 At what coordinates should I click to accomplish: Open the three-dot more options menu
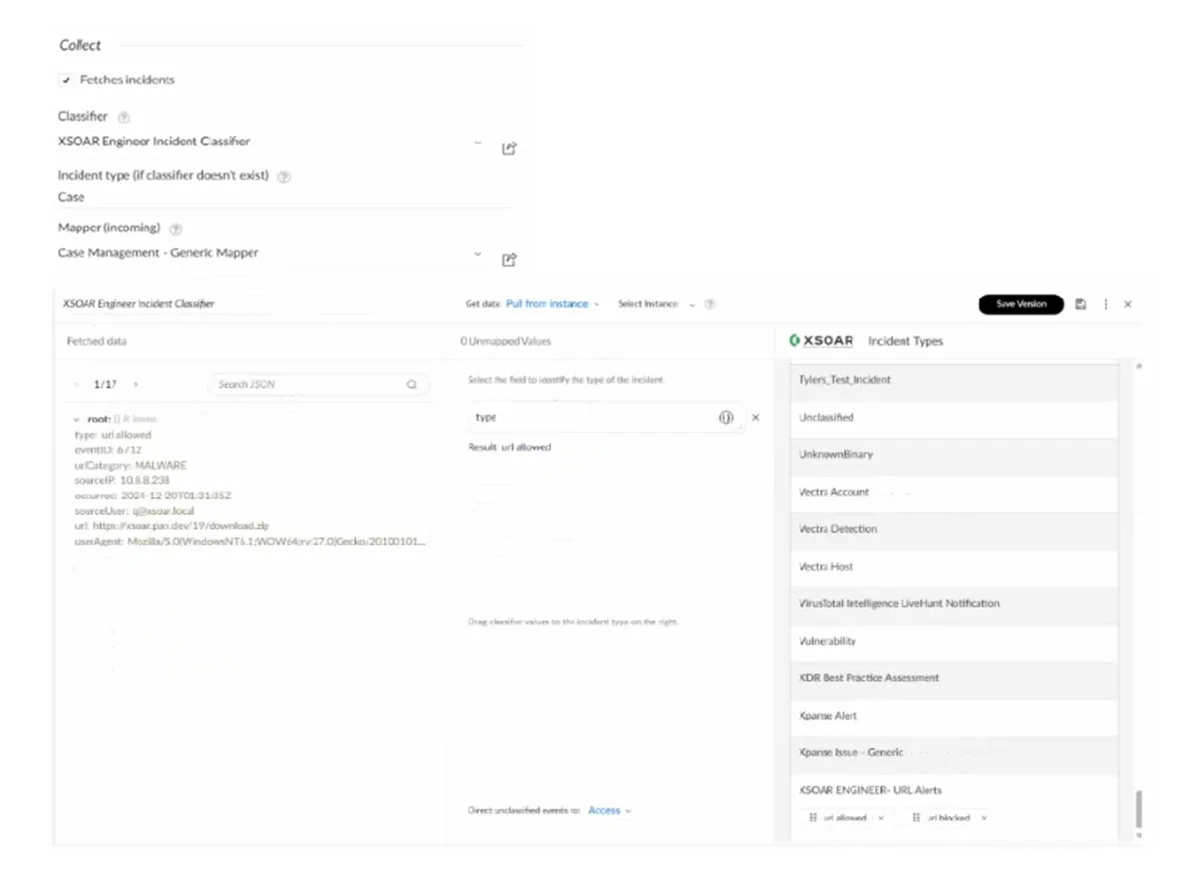coord(1106,304)
